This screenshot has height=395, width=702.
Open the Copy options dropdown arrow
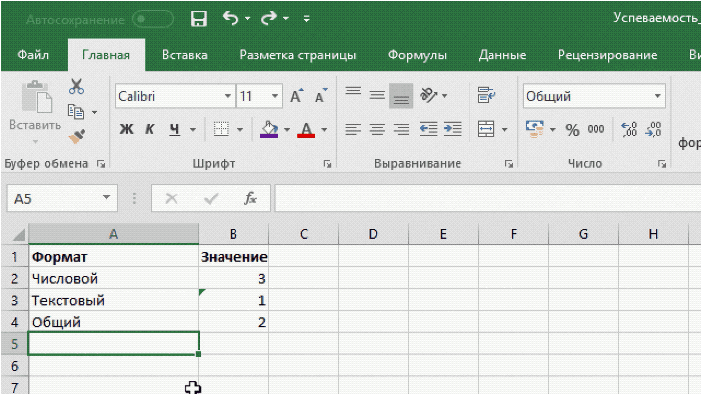coord(94,112)
